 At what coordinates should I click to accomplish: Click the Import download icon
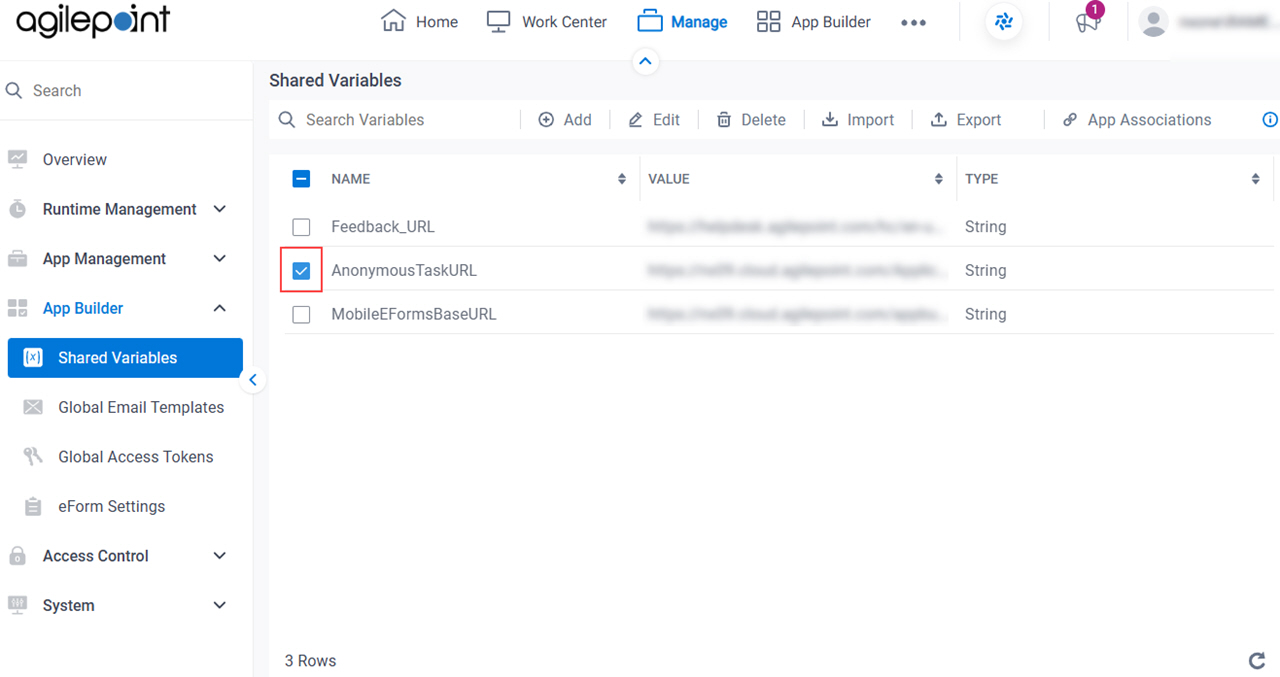pos(830,120)
